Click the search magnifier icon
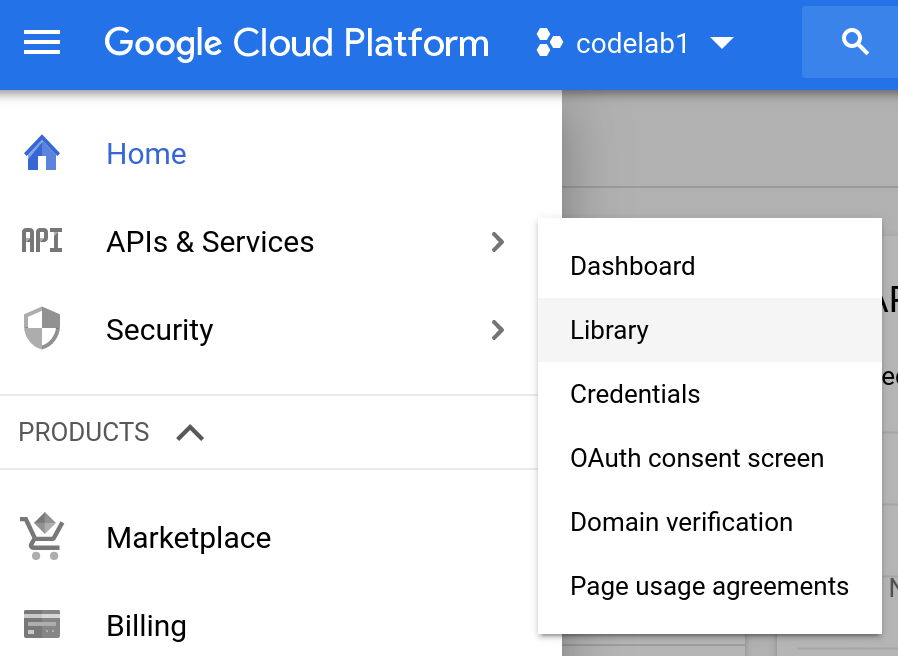898x656 pixels. pyautogui.click(x=855, y=42)
